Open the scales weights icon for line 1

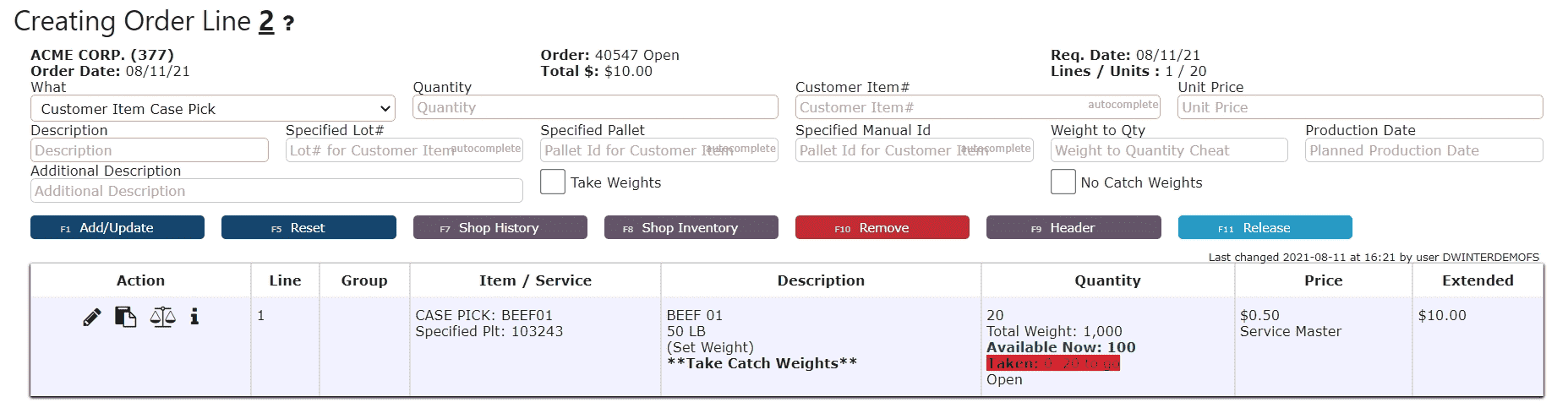click(162, 317)
